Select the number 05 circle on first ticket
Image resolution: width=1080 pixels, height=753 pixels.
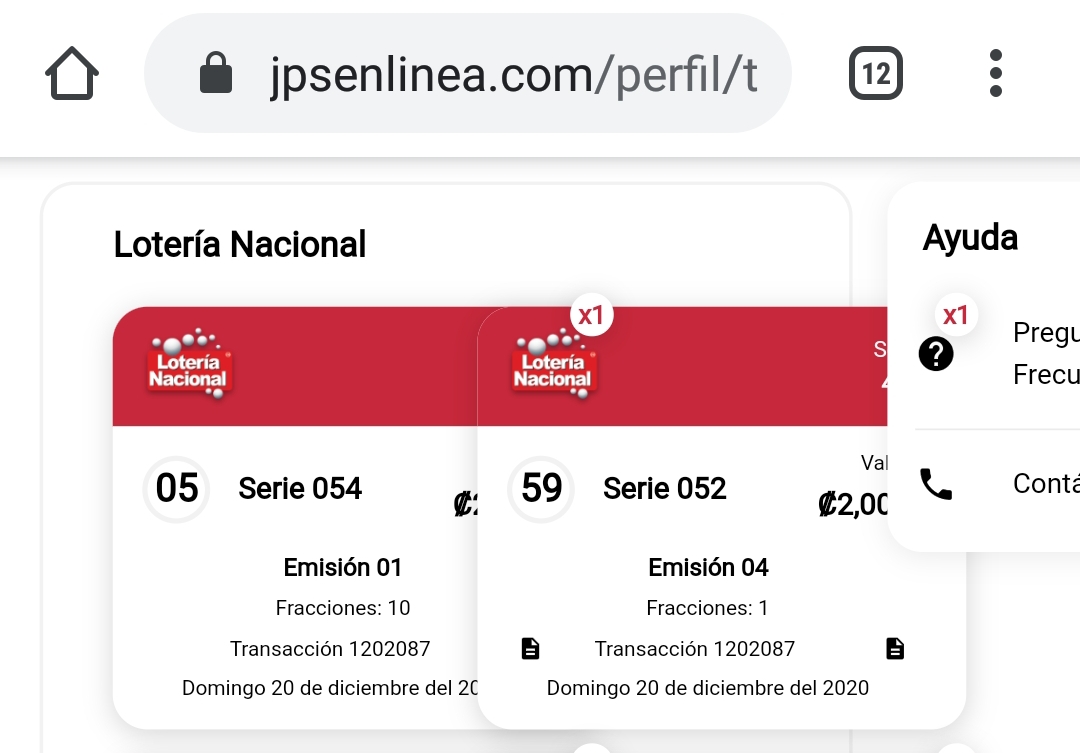click(x=177, y=489)
